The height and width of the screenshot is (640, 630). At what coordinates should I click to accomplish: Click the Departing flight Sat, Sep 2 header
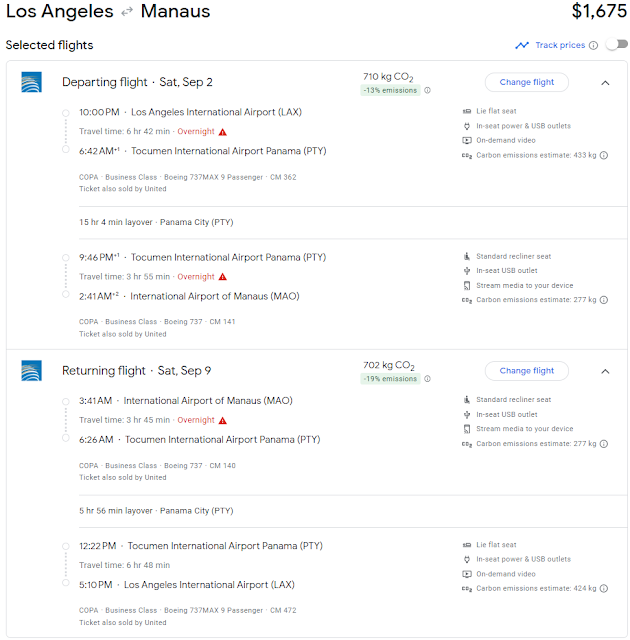tap(137, 82)
